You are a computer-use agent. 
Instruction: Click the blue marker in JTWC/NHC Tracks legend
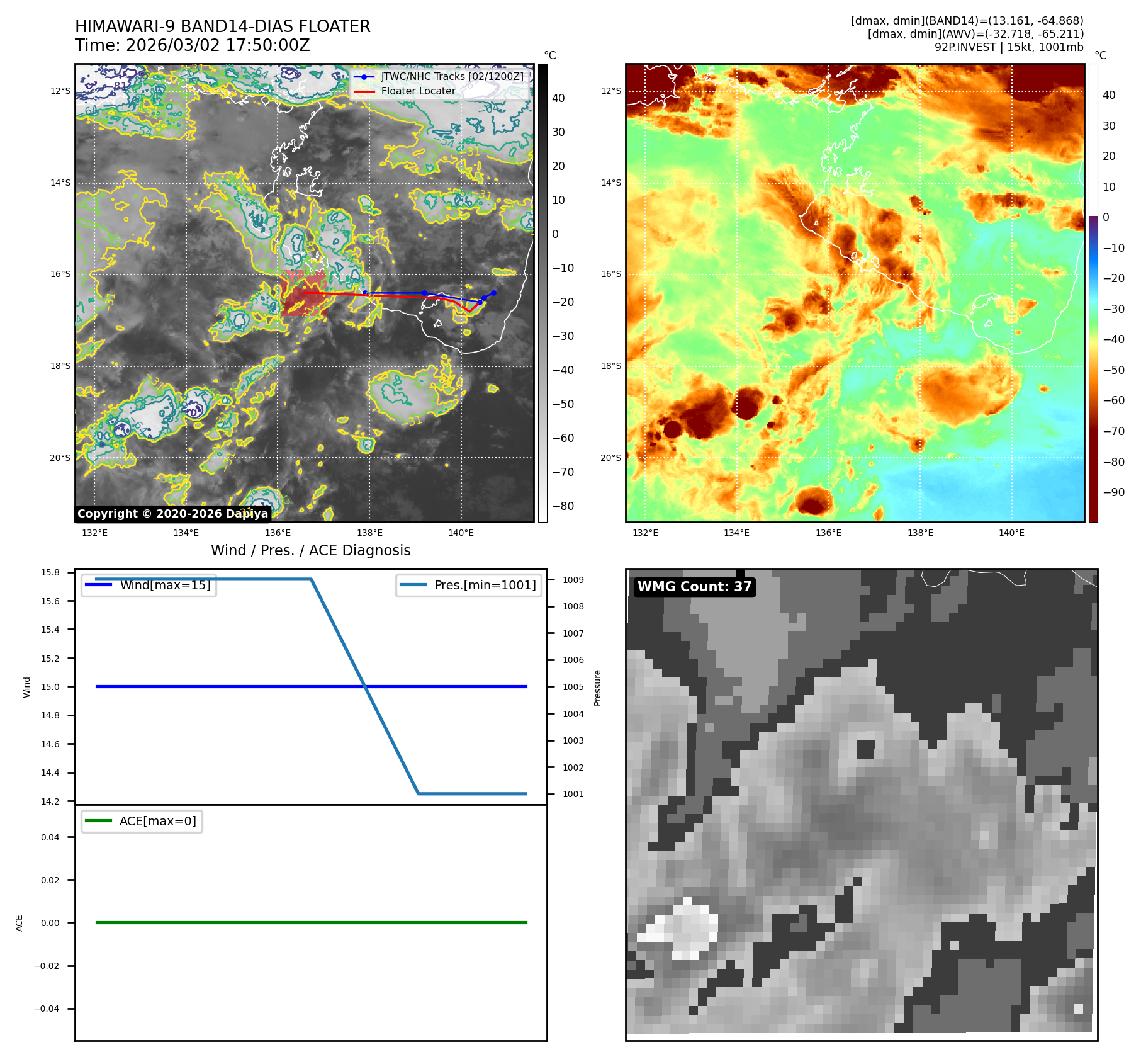pos(364,77)
